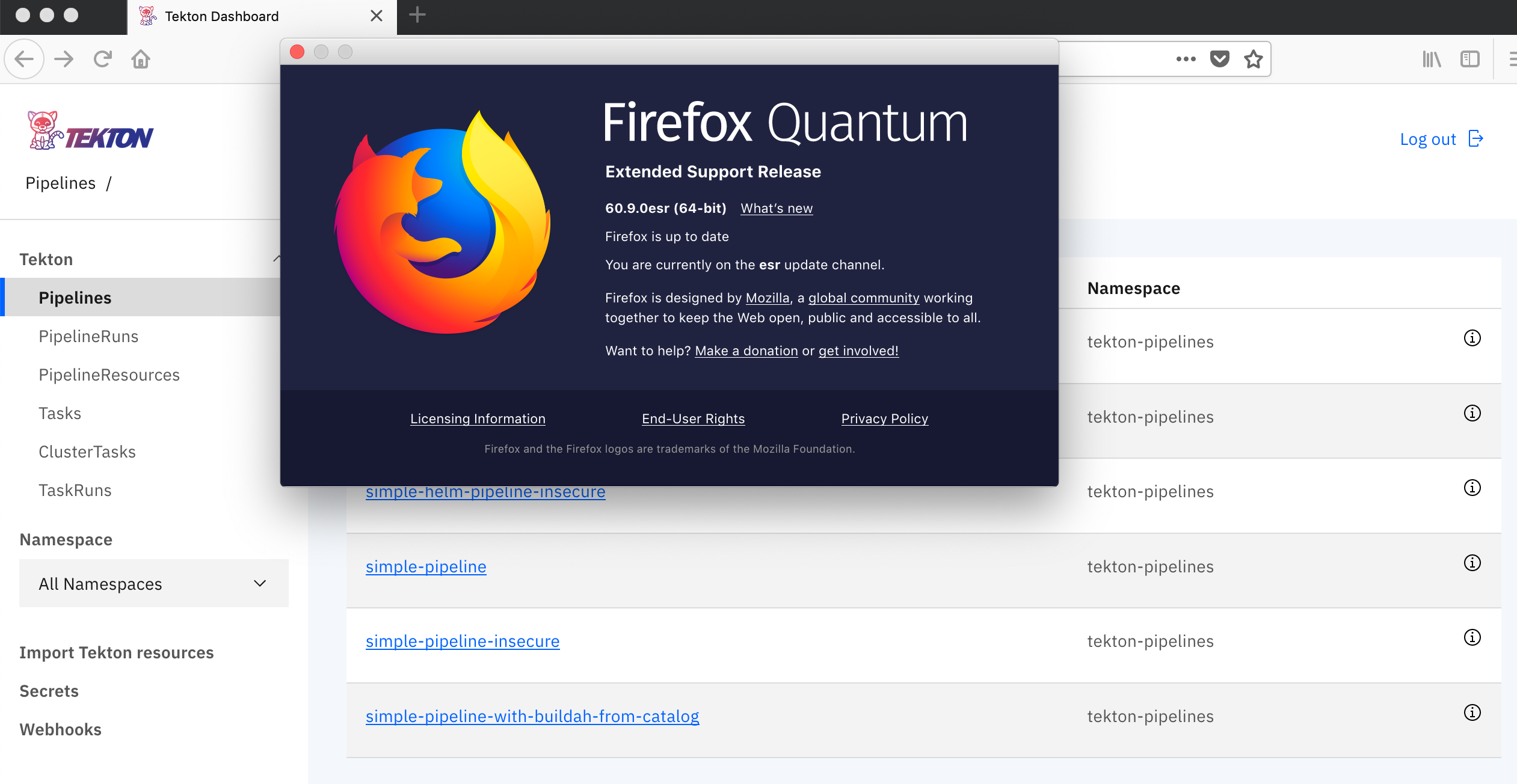Click Make a donation link
This screenshot has width=1517, height=784.
[746, 351]
